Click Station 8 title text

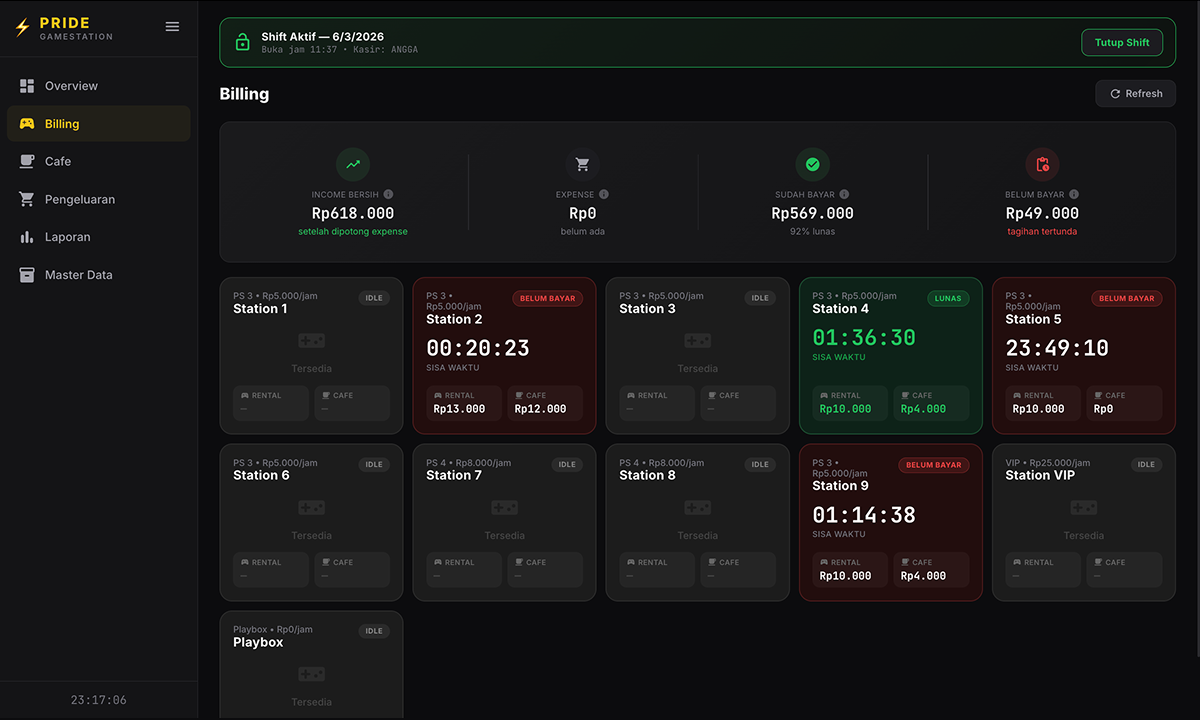tap(647, 476)
